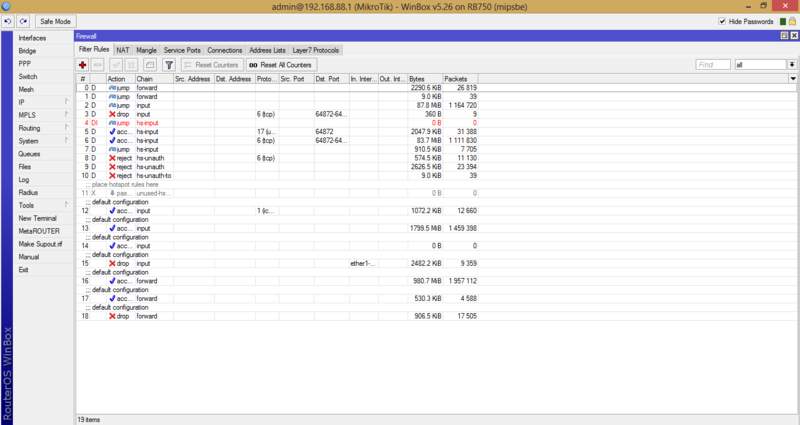This screenshot has width=800, height=425.
Task: Click Exit in the sidebar
Action: 23,269
